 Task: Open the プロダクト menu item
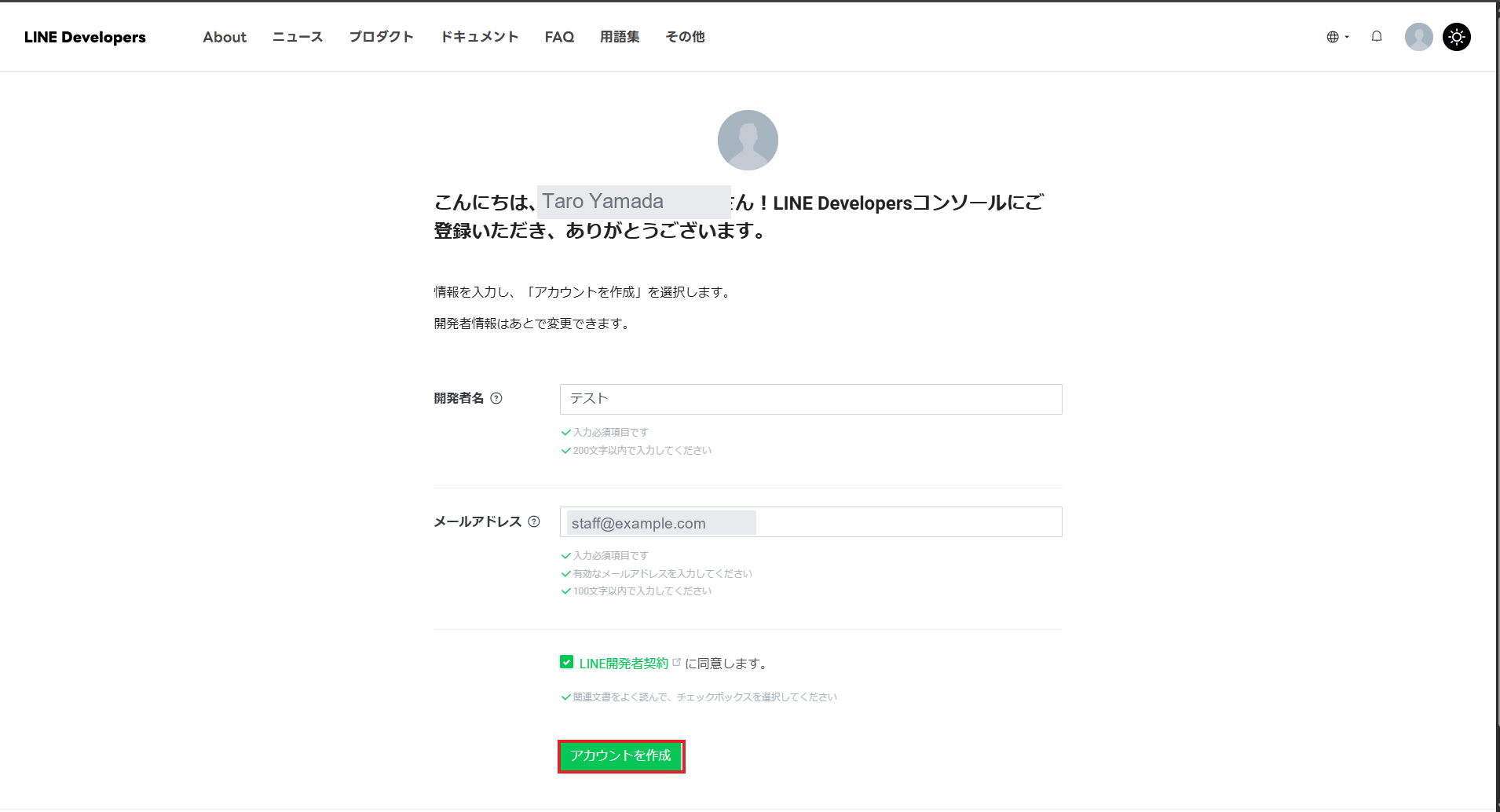tap(381, 37)
